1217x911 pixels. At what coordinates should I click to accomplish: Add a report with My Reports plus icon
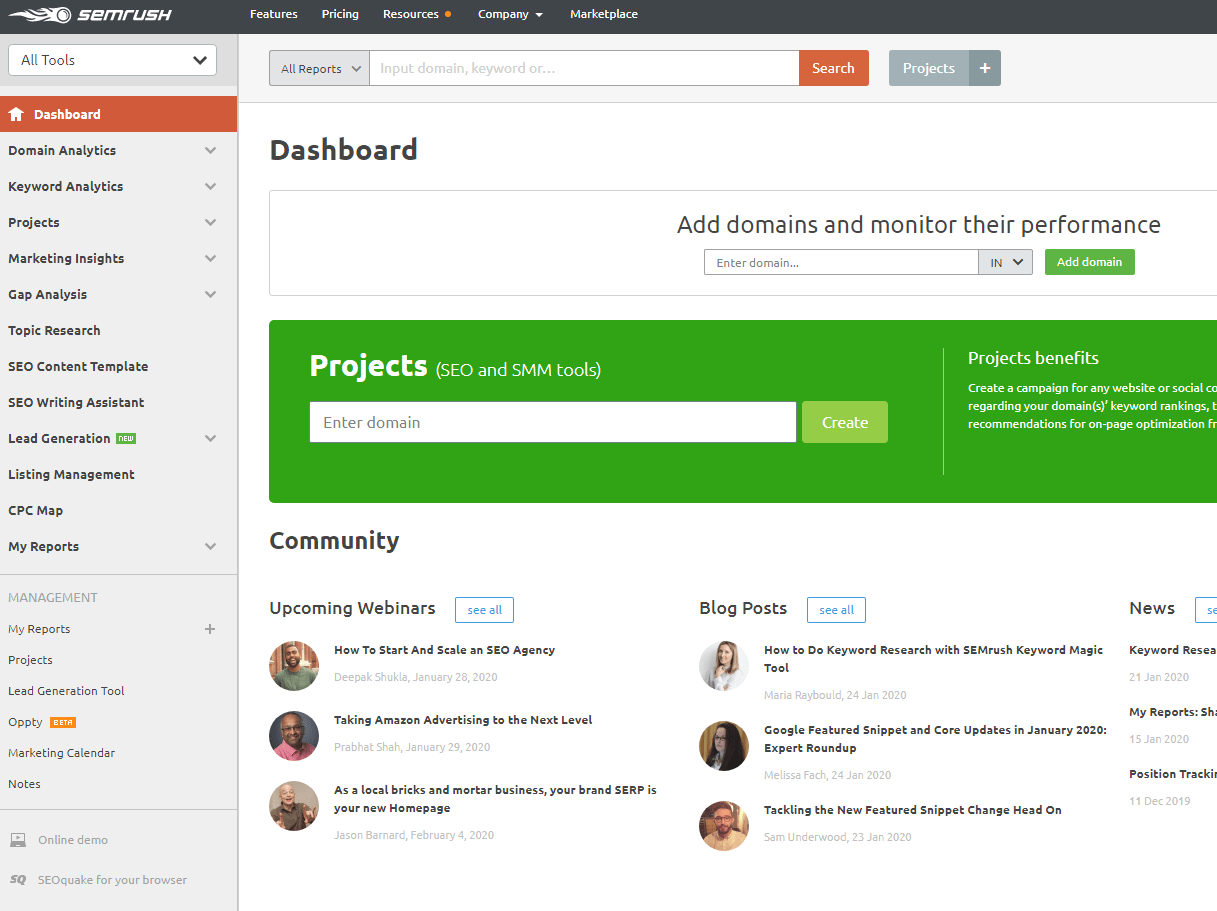click(x=210, y=629)
